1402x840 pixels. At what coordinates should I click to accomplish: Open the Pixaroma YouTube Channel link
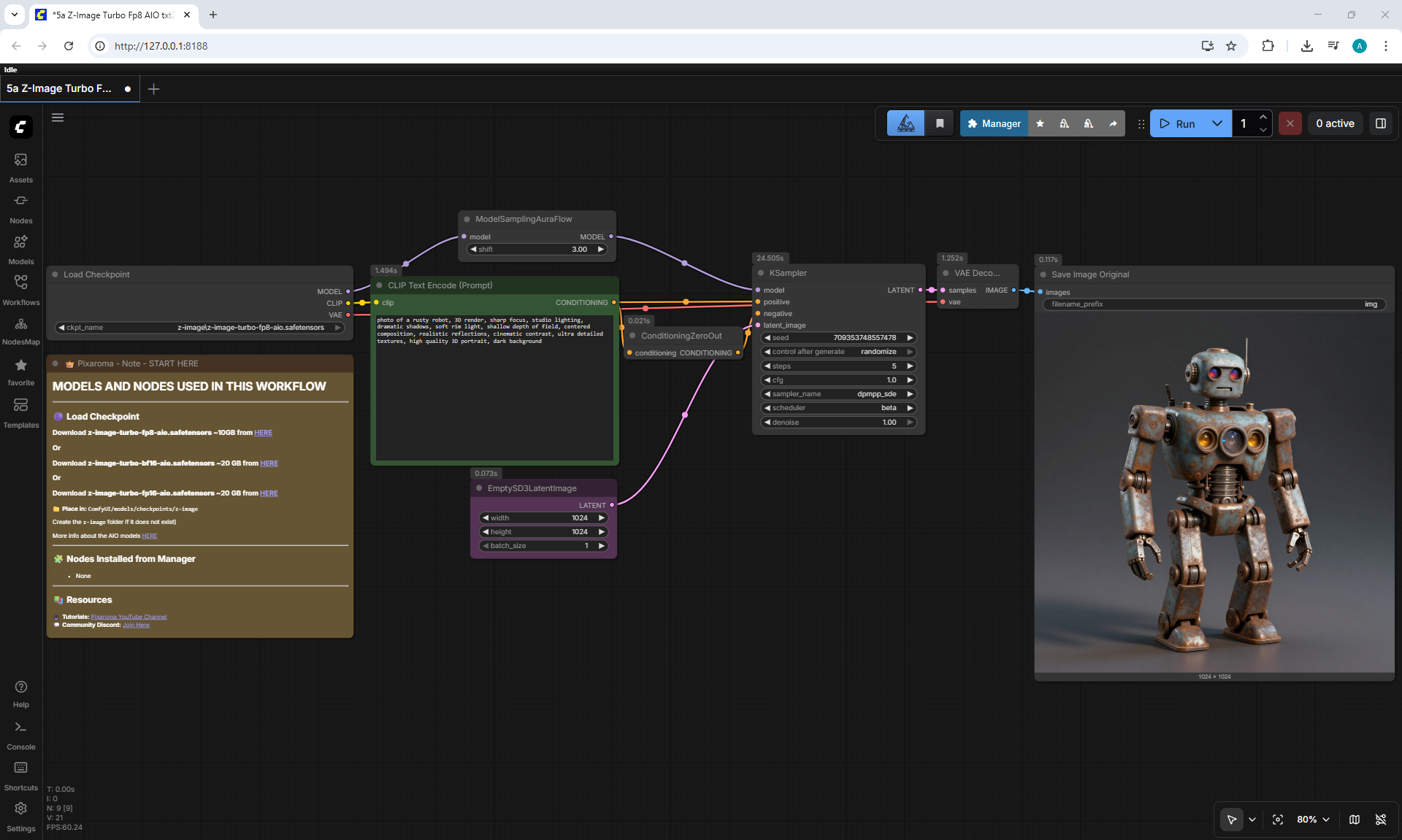tap(129, 617)
